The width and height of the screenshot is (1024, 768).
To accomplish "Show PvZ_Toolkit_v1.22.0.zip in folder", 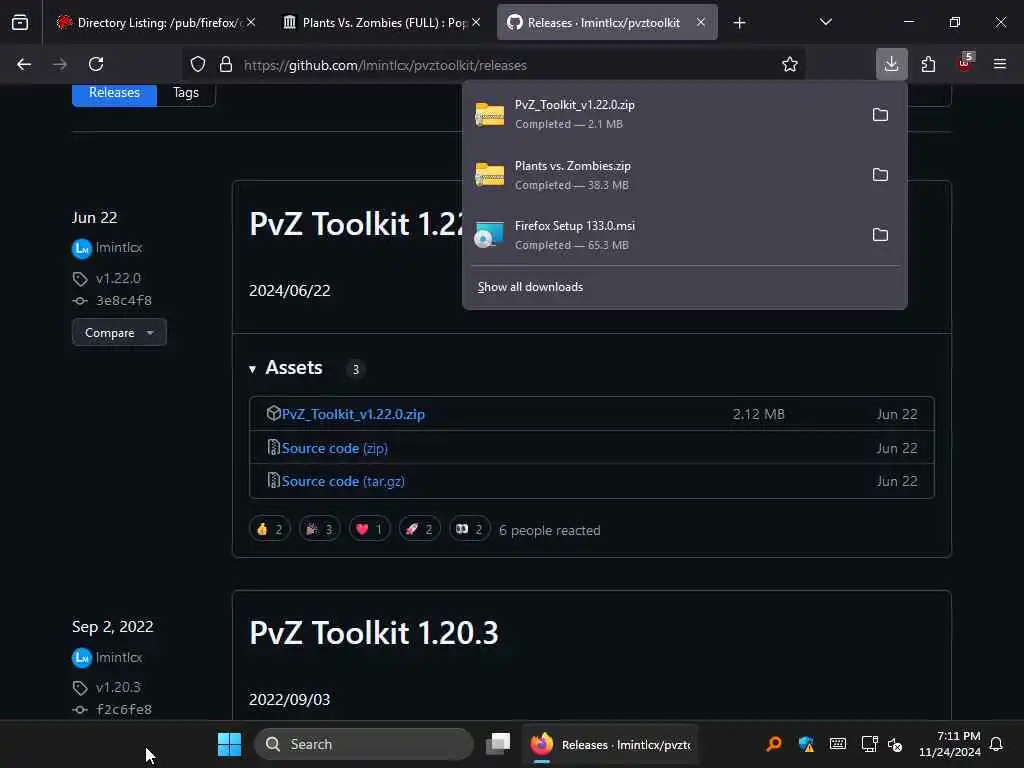I will tap(880, 115).
